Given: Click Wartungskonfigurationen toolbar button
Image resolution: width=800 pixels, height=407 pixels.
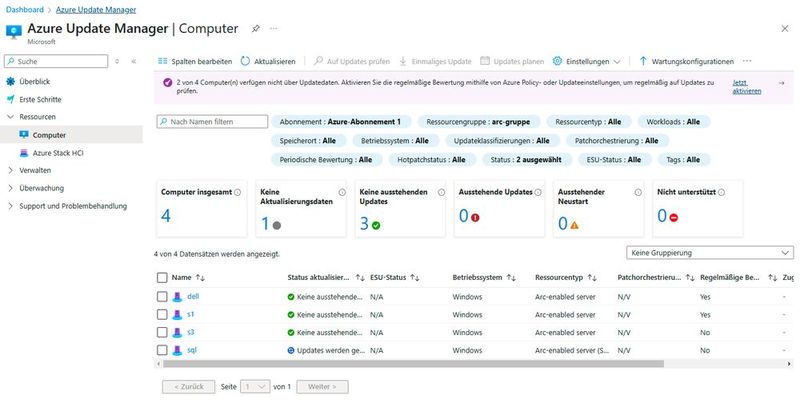Looking at the screenshot, I should pos(686,61).
